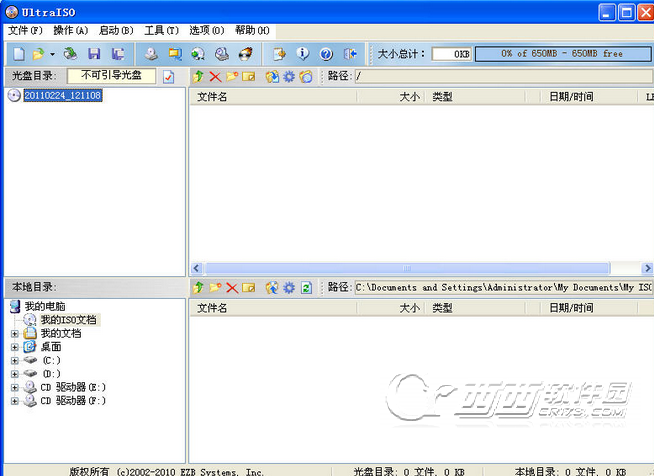Open image info with the 'i' bubble icon
Screen dimensions: 654x476
303,53
